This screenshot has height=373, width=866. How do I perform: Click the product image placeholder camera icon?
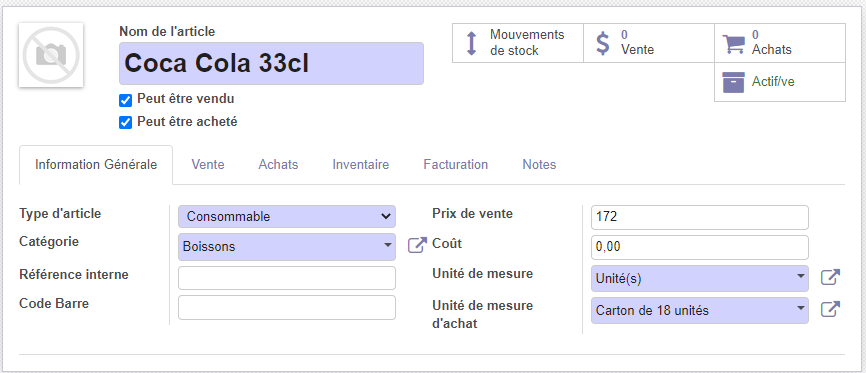[x=51, y=55]
